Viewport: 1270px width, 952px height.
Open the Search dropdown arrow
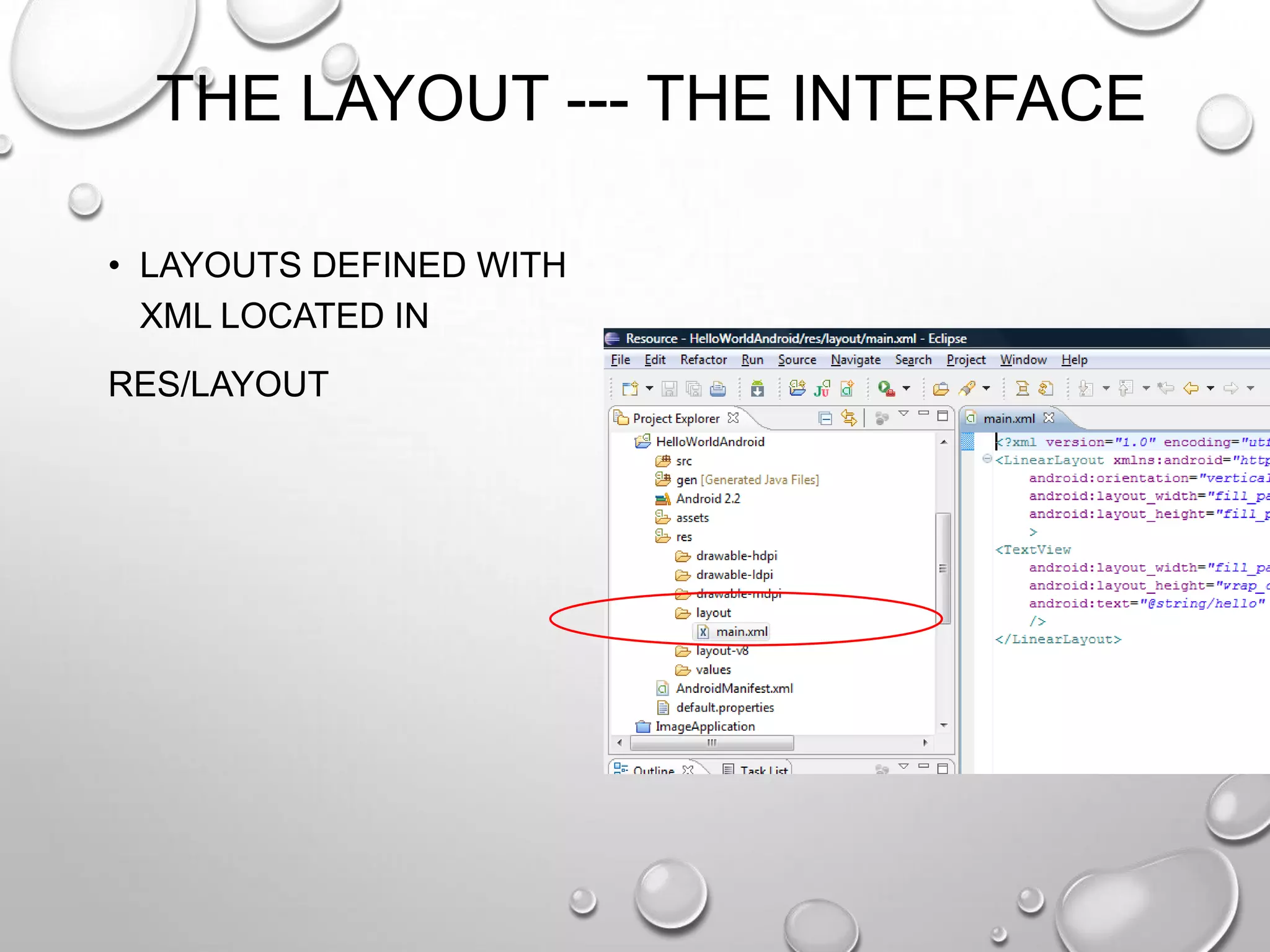coord(986,389)
